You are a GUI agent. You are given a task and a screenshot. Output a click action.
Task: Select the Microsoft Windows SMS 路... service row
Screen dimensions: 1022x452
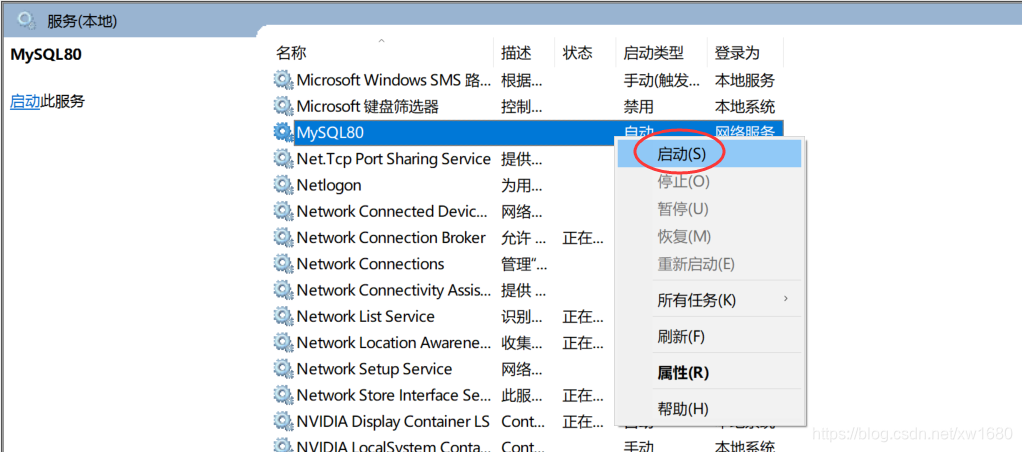394,80
